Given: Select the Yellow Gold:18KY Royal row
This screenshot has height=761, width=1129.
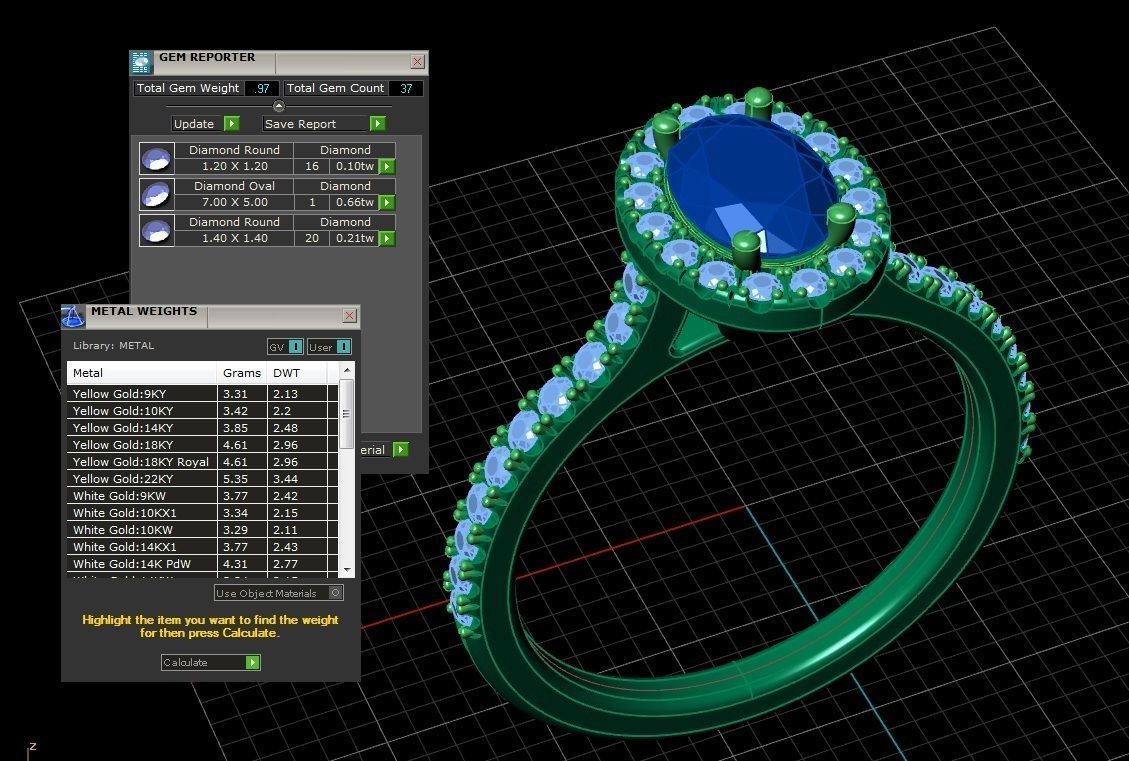Looking at the screenshot, I should pyautogui.click(x=202, y=462).
